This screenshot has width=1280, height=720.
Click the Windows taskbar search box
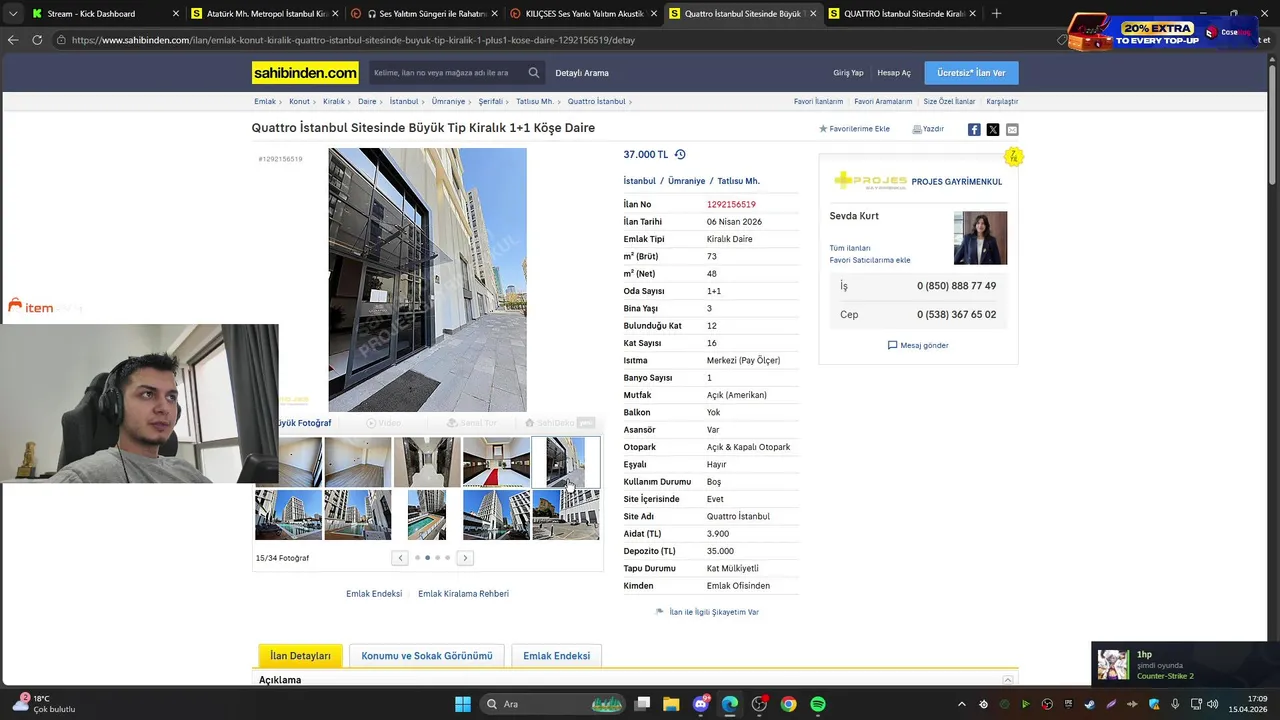[x=554, y=704]
